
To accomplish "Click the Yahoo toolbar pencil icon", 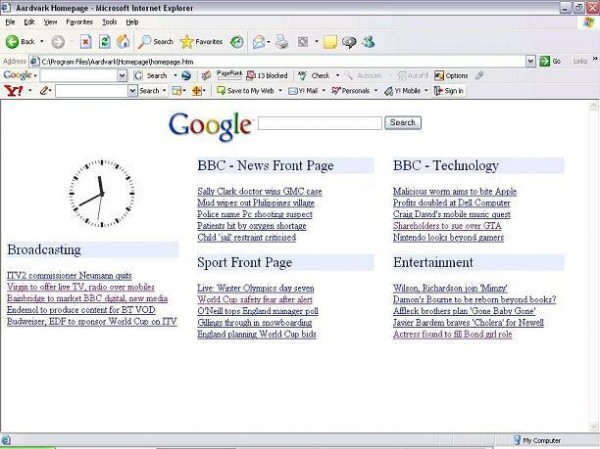I will coord(44,91).
